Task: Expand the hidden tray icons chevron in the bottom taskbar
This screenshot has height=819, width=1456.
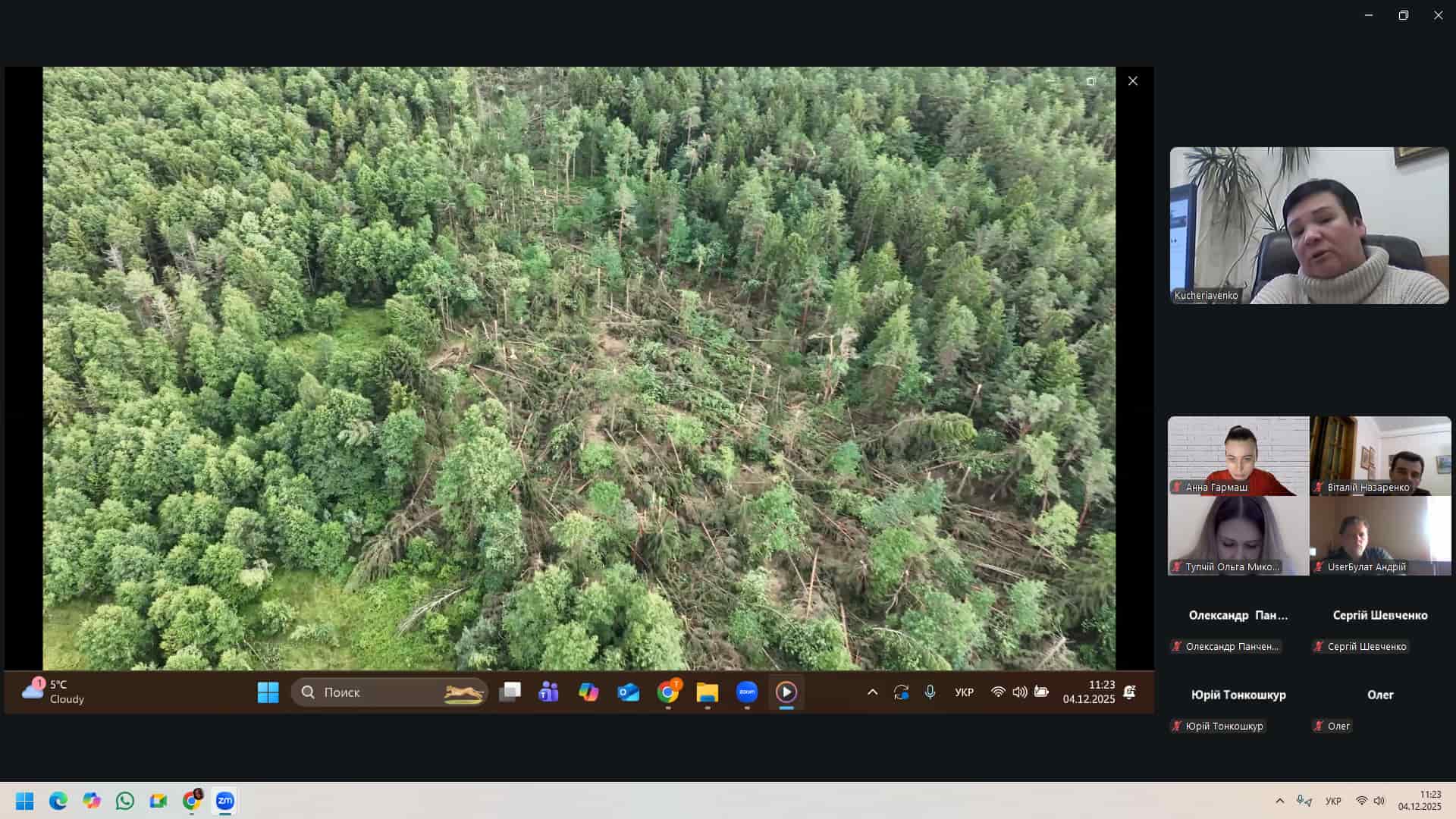Action: [x=1280, y=801]
